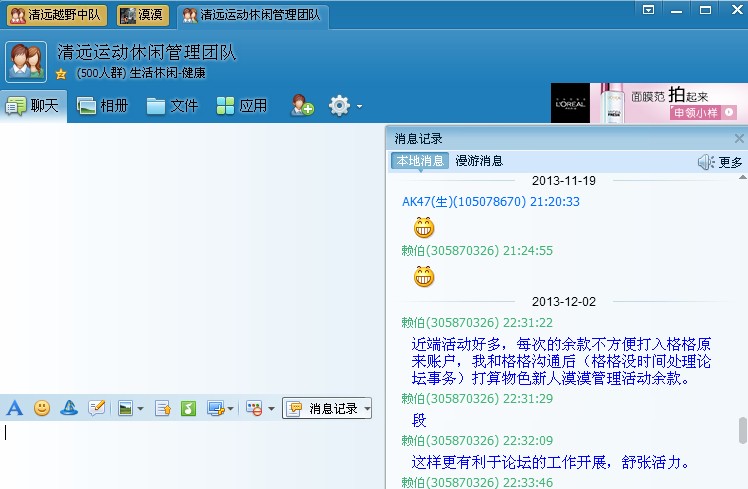Expand the screen capture dropdown arrow

pos(230,409)
